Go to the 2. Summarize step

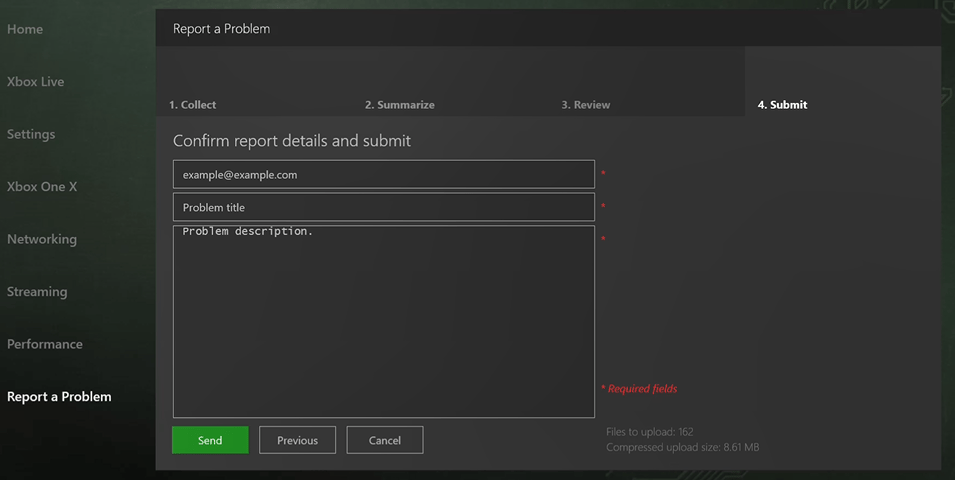click(x=400, y=105)
